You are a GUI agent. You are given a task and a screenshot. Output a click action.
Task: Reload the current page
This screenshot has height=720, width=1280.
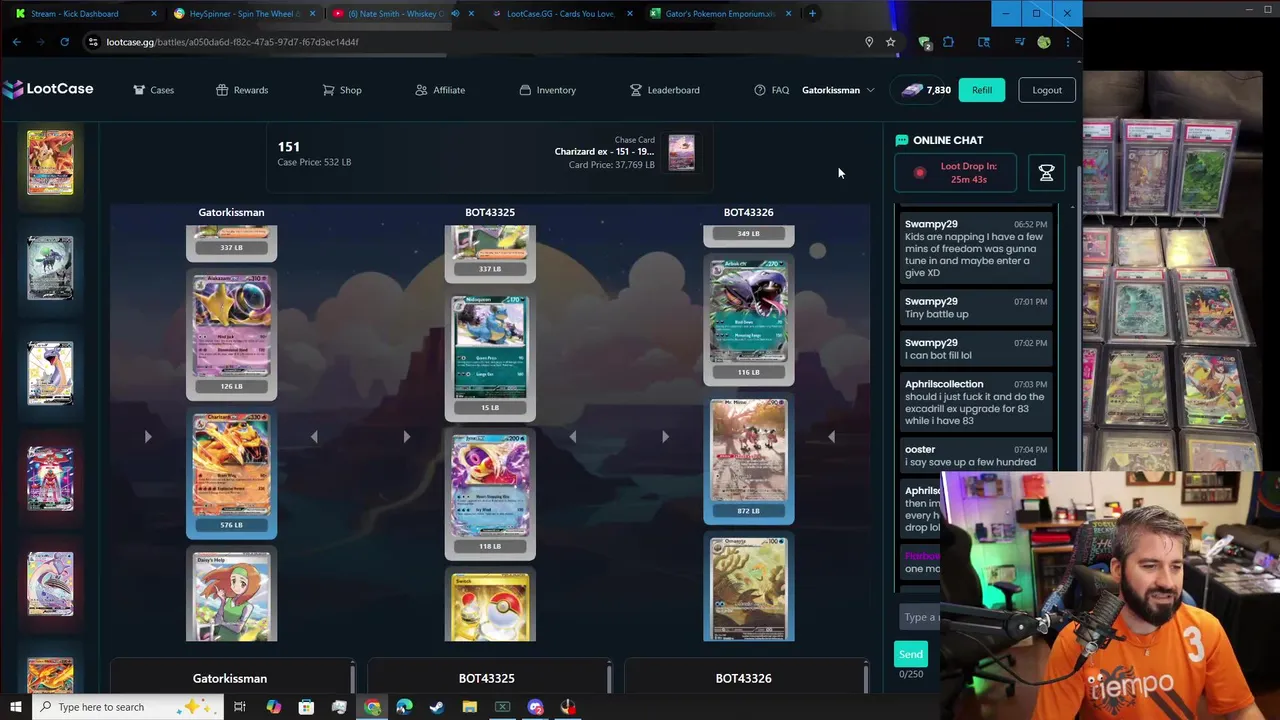(64, 42)
